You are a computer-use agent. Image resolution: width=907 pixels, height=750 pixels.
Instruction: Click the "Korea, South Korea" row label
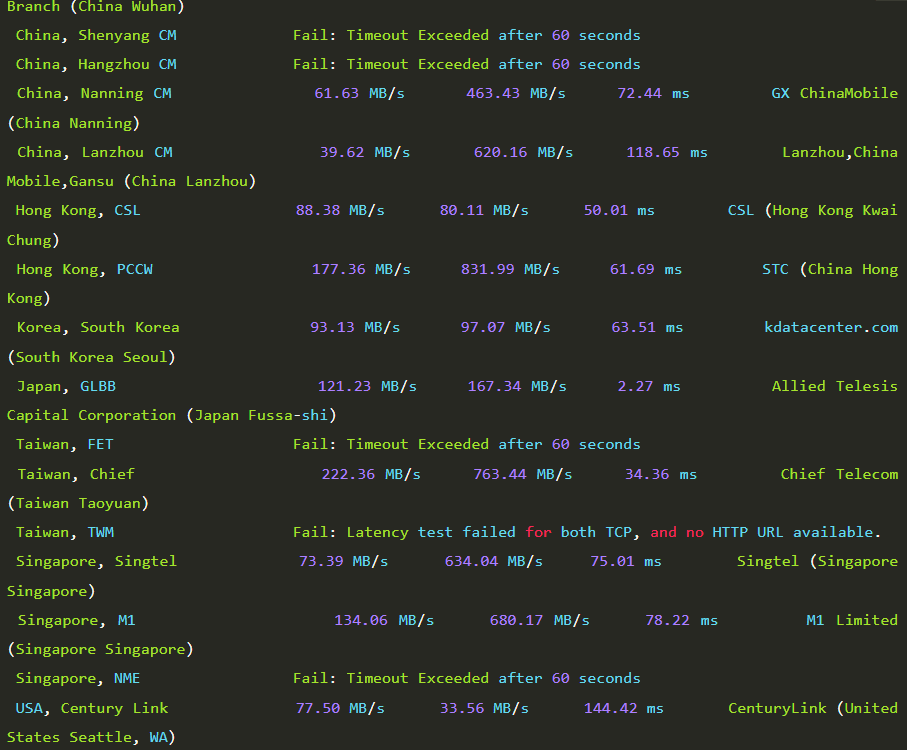tap(98, 327)
